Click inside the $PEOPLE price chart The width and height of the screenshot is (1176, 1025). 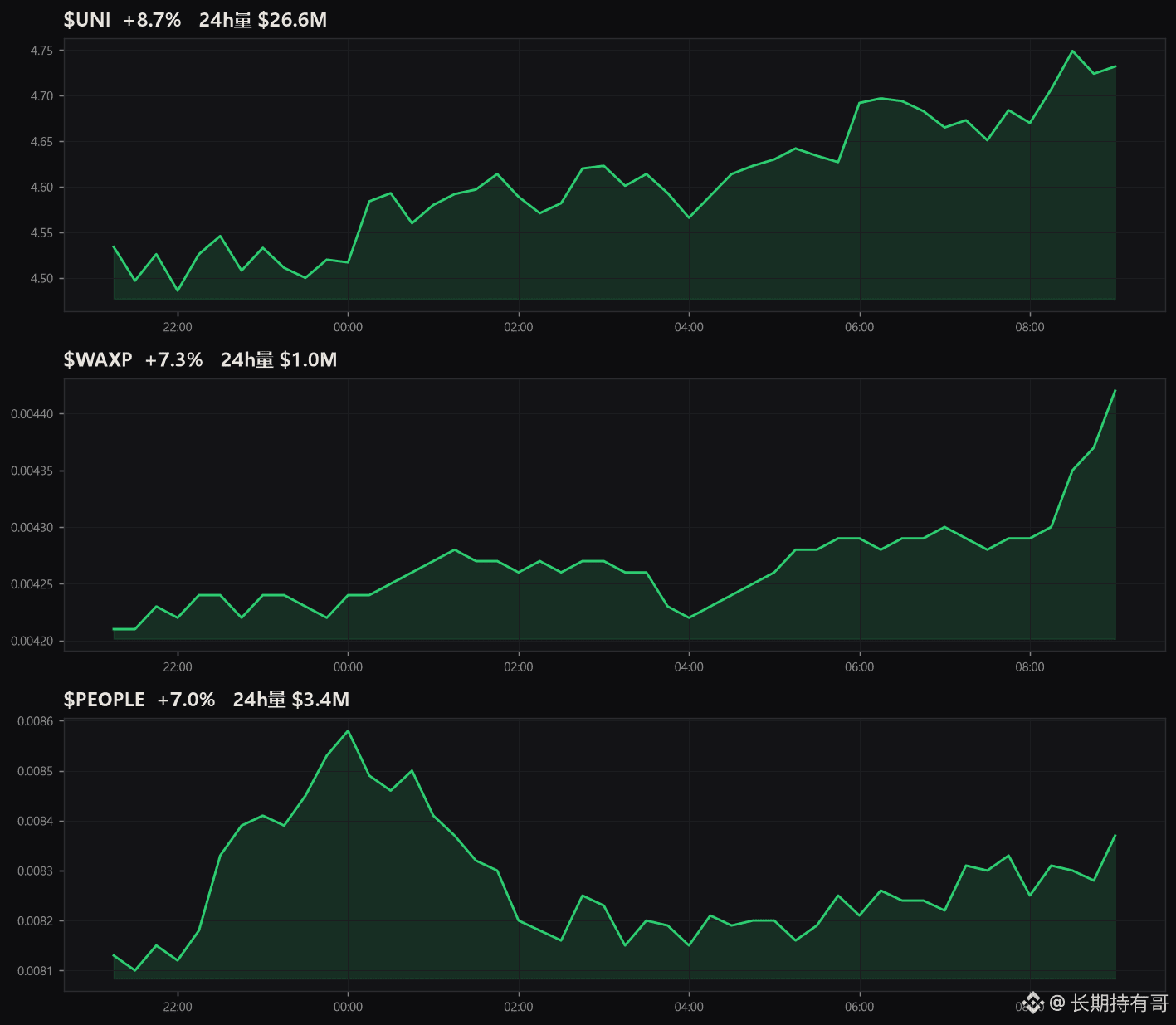pos(615,855)
